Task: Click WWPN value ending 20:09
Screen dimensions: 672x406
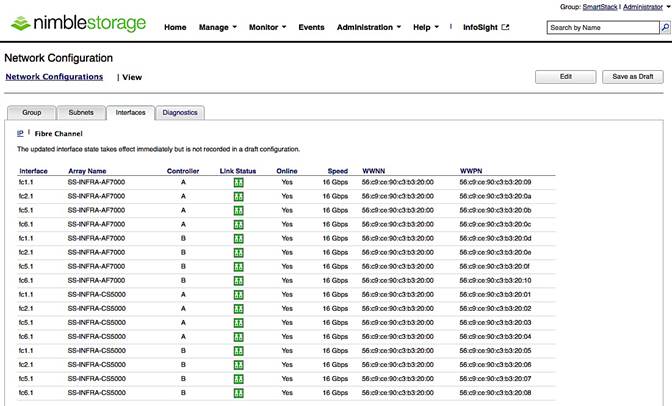Action: [495, 182]
